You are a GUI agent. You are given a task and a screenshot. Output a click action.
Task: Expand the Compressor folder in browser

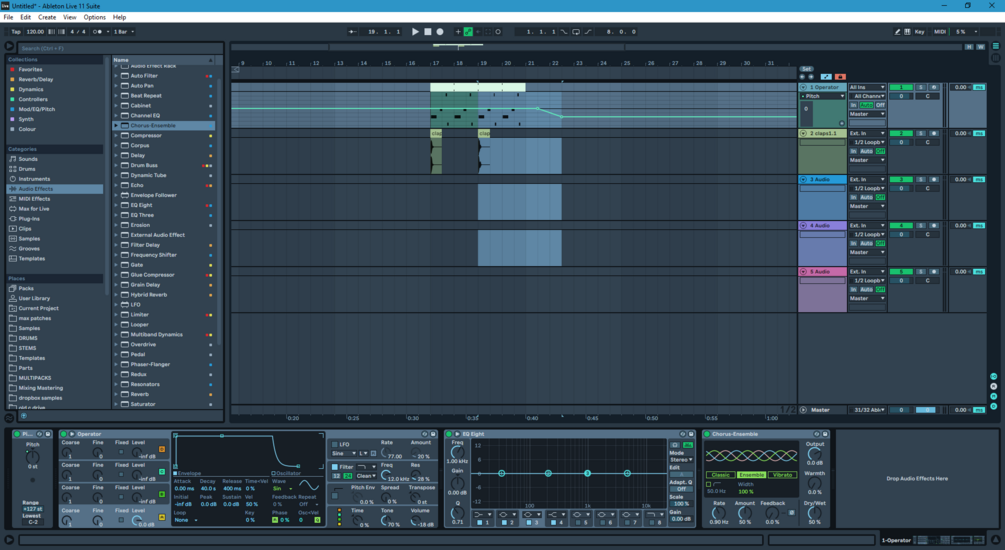click(116, 136)
